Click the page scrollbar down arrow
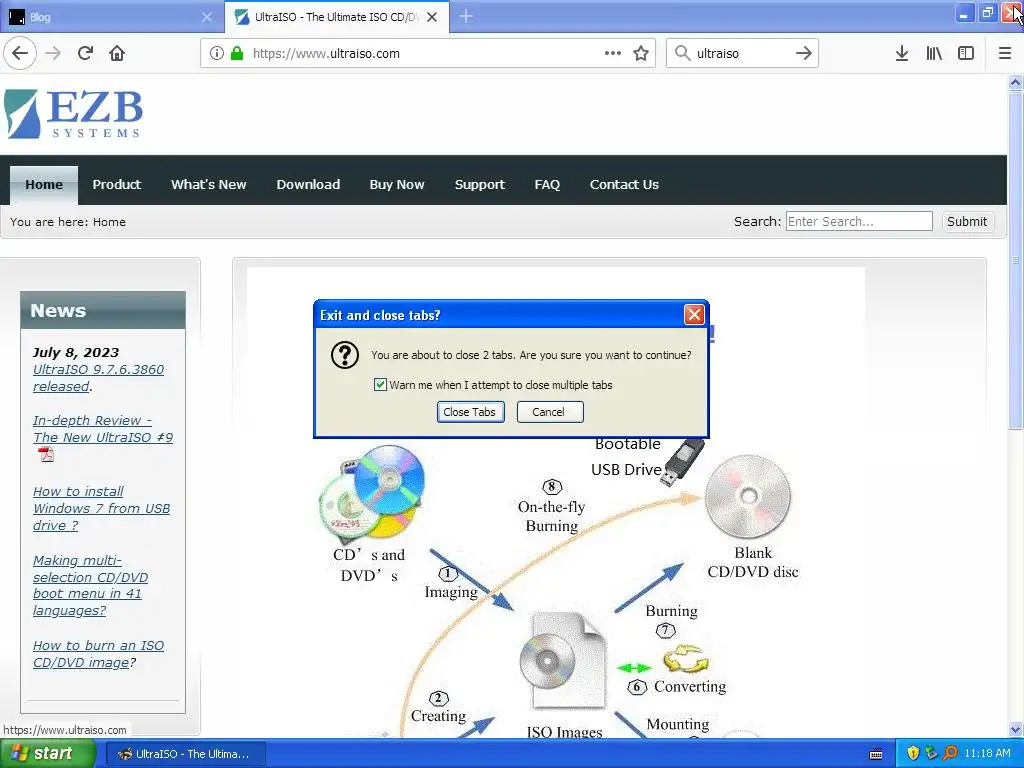Viewport: 1024px width, 768px height. (1015, 729)
